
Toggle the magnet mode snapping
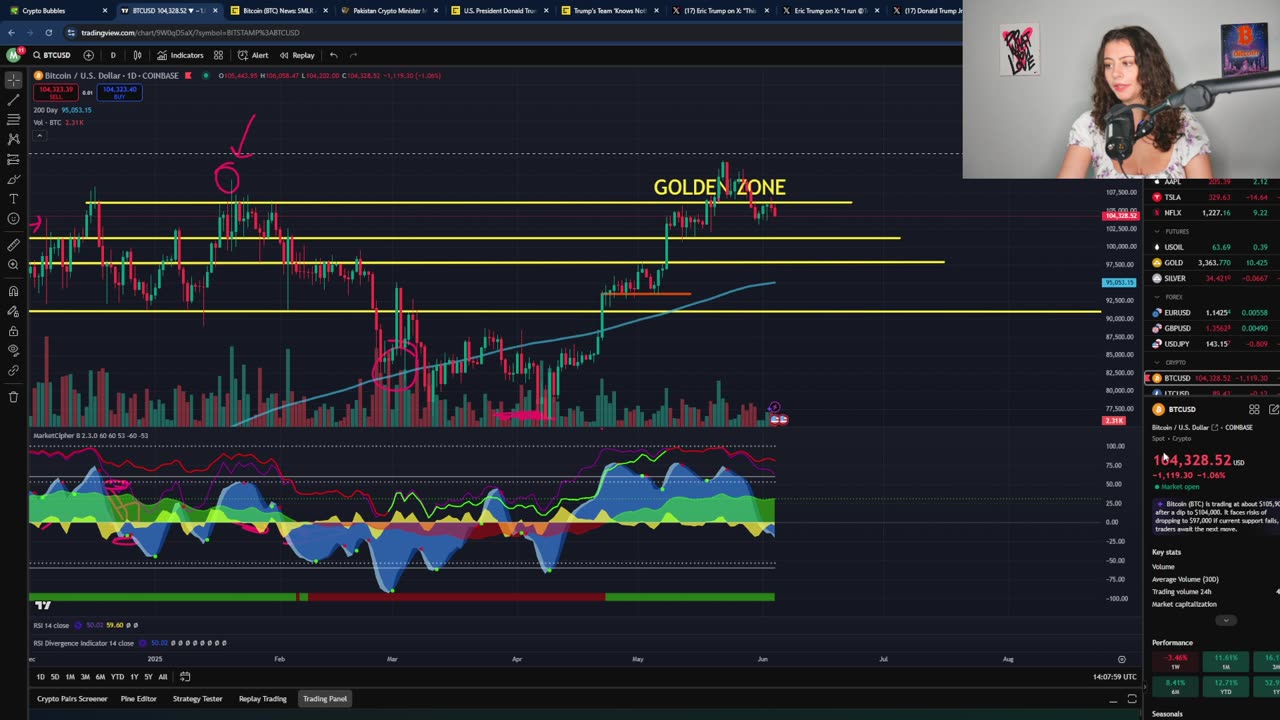tap(13, 291)
